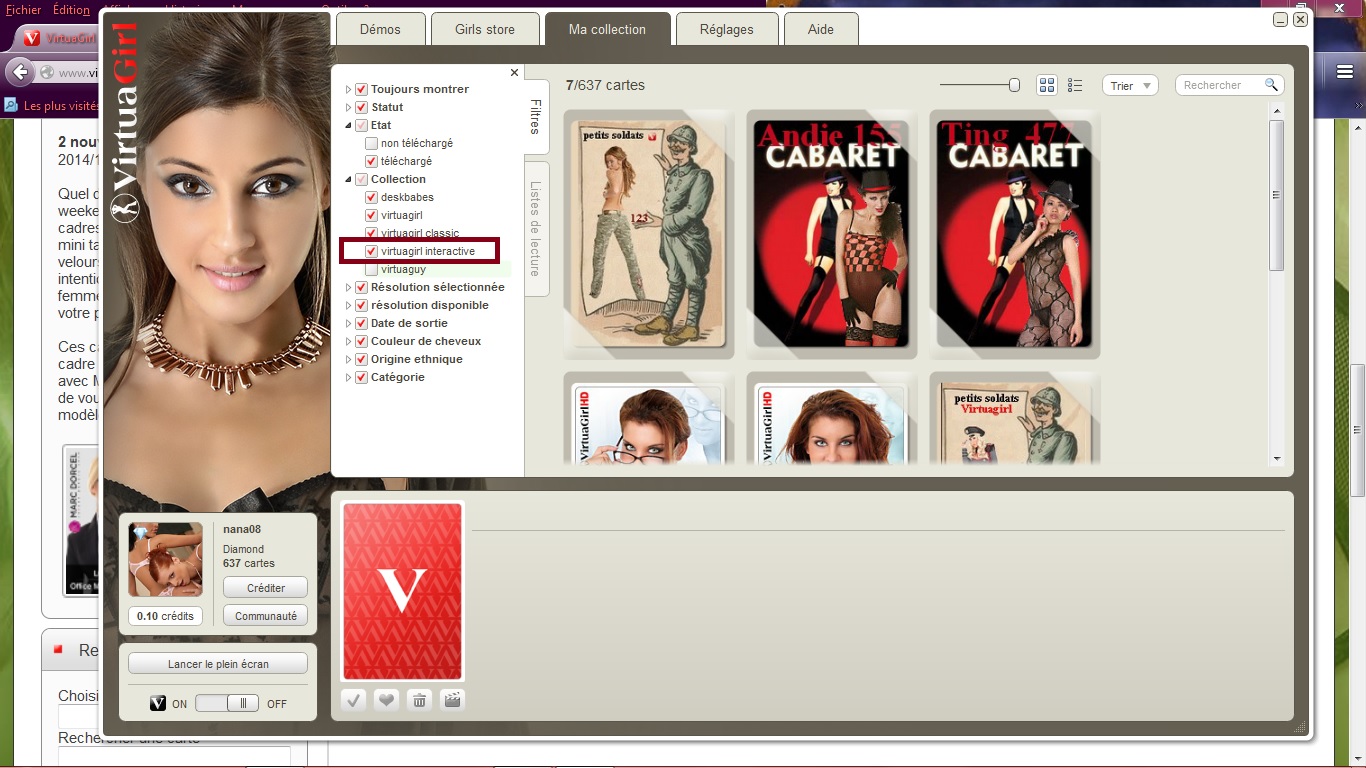Open the Démos tab
This screenshot has width=1366, height=768.
[380, 29]
